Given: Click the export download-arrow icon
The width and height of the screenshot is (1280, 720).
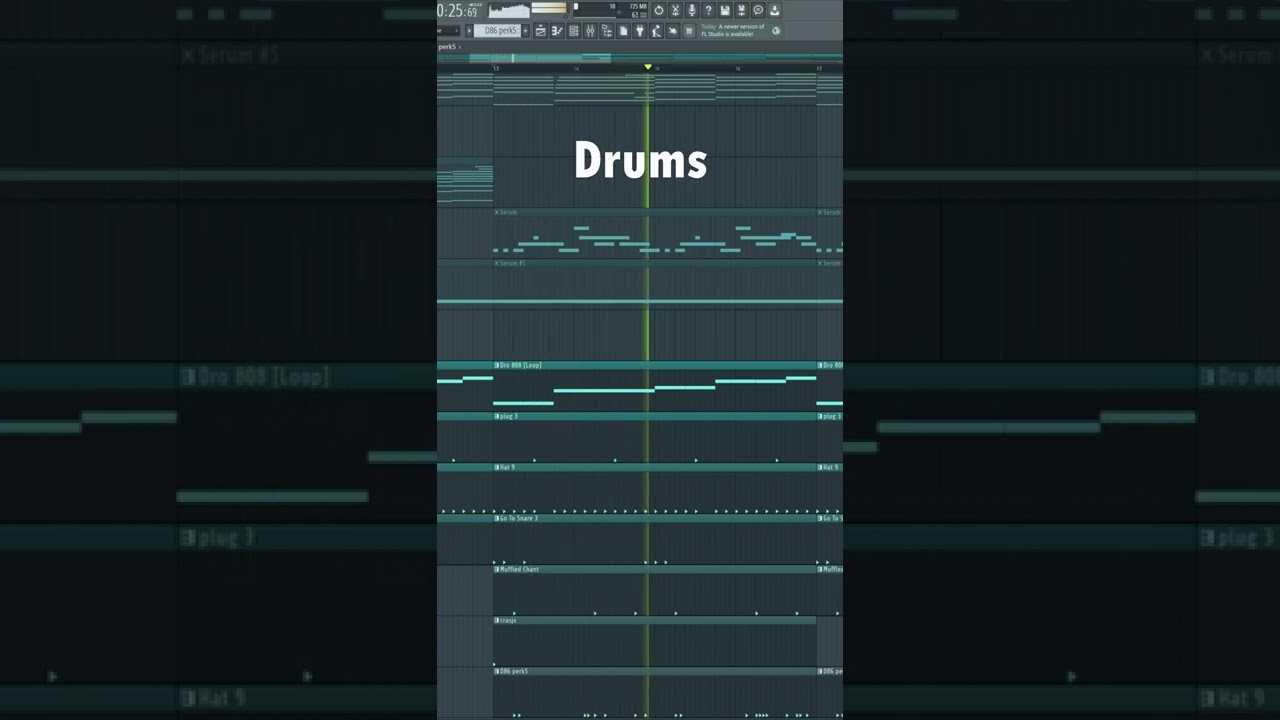Looking at the screenshot, I should pyautogui.click(x=775, y=10).
